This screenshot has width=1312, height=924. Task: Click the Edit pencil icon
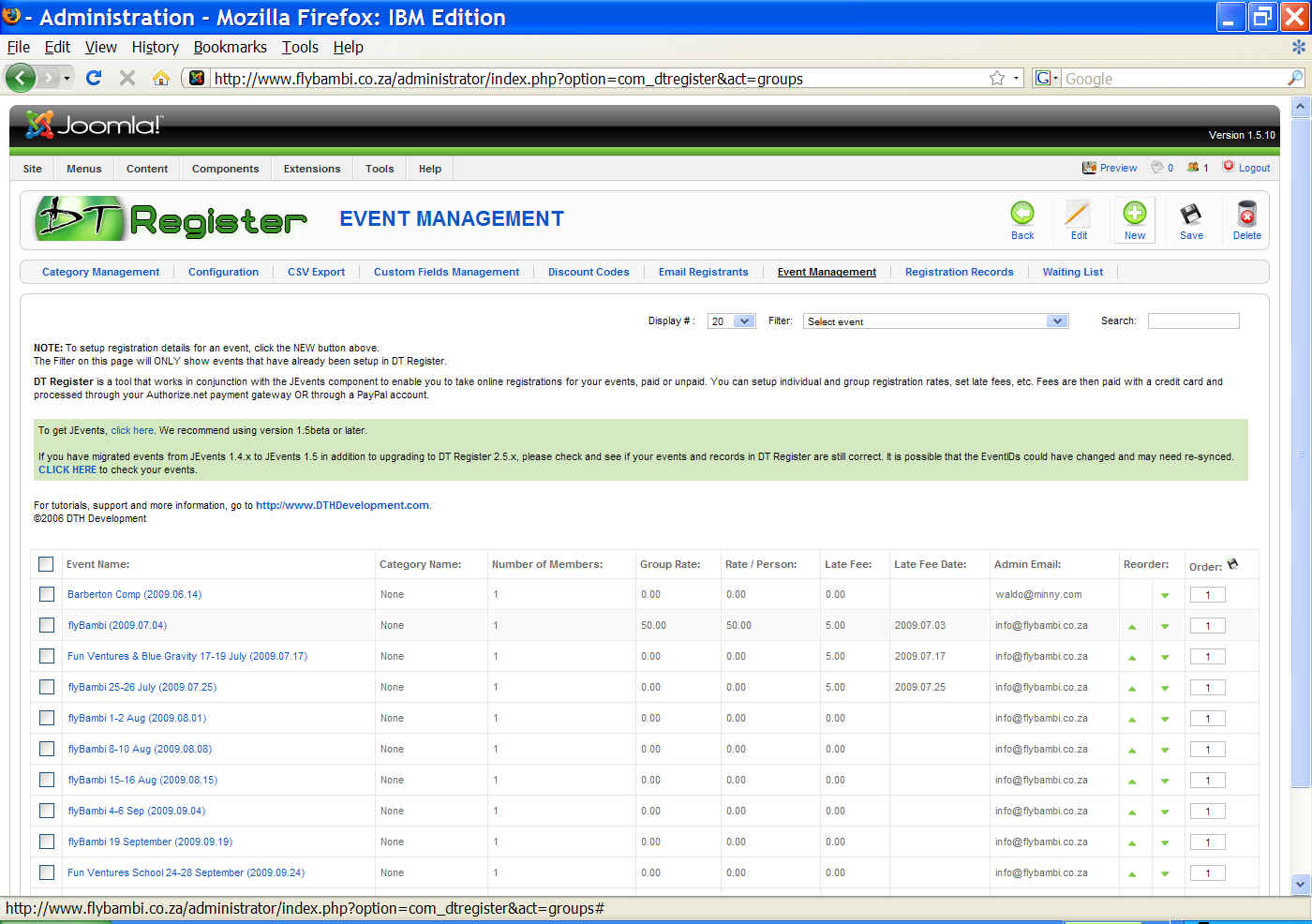coord(1078,214)
